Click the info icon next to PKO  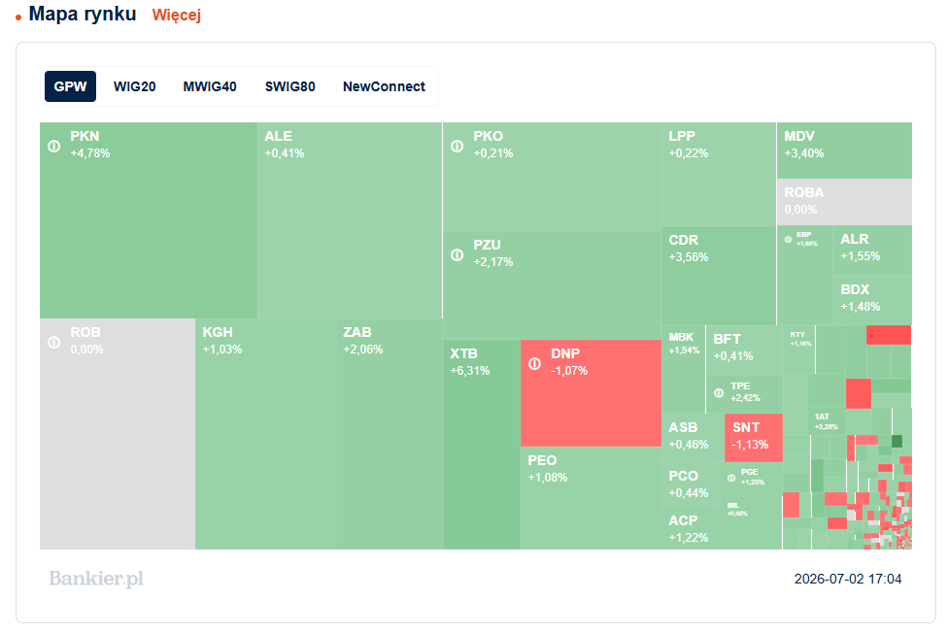(457, 146)
